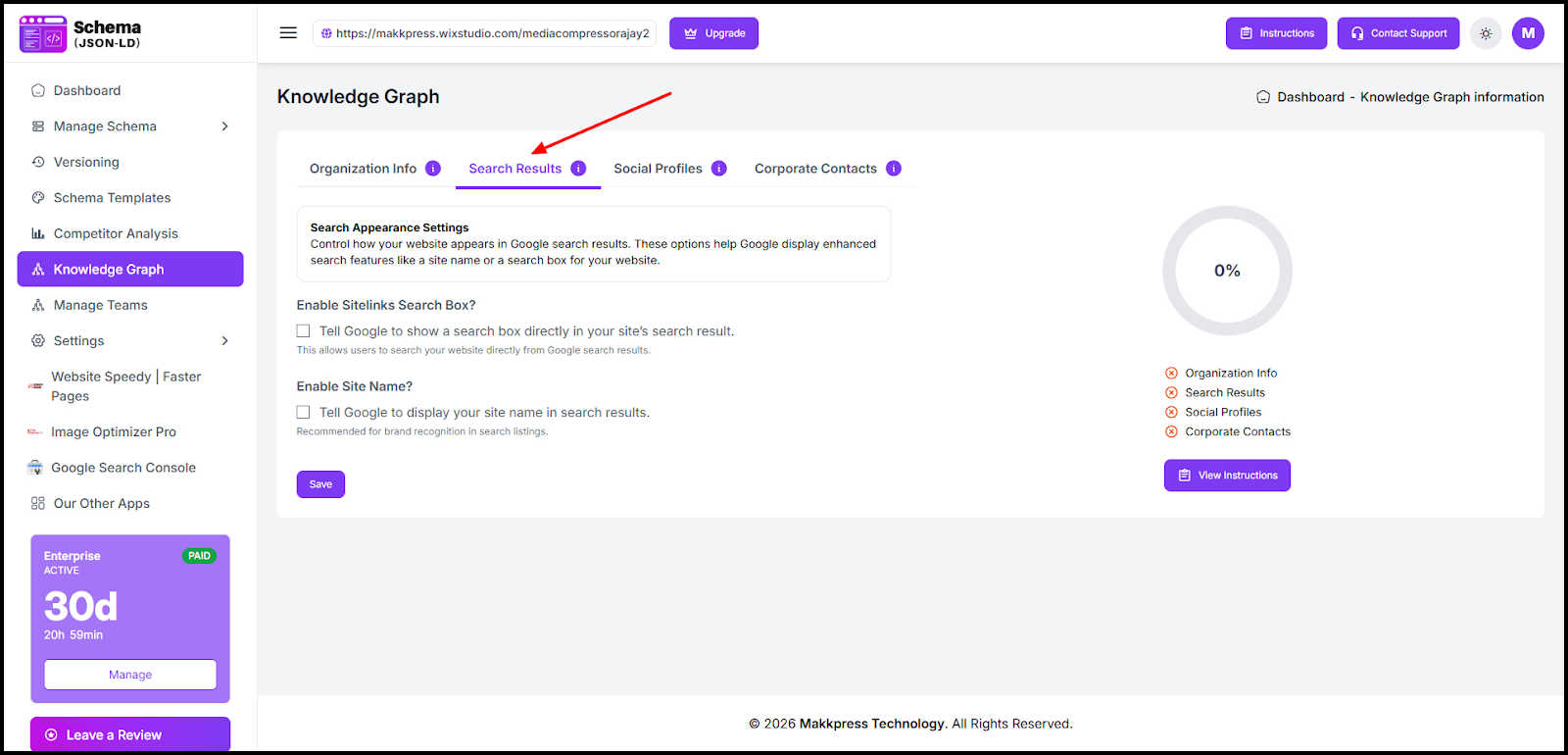1568x755 pixels.
Task: Click info icon beside Corporate Contacts
Action: click(894, 169)
